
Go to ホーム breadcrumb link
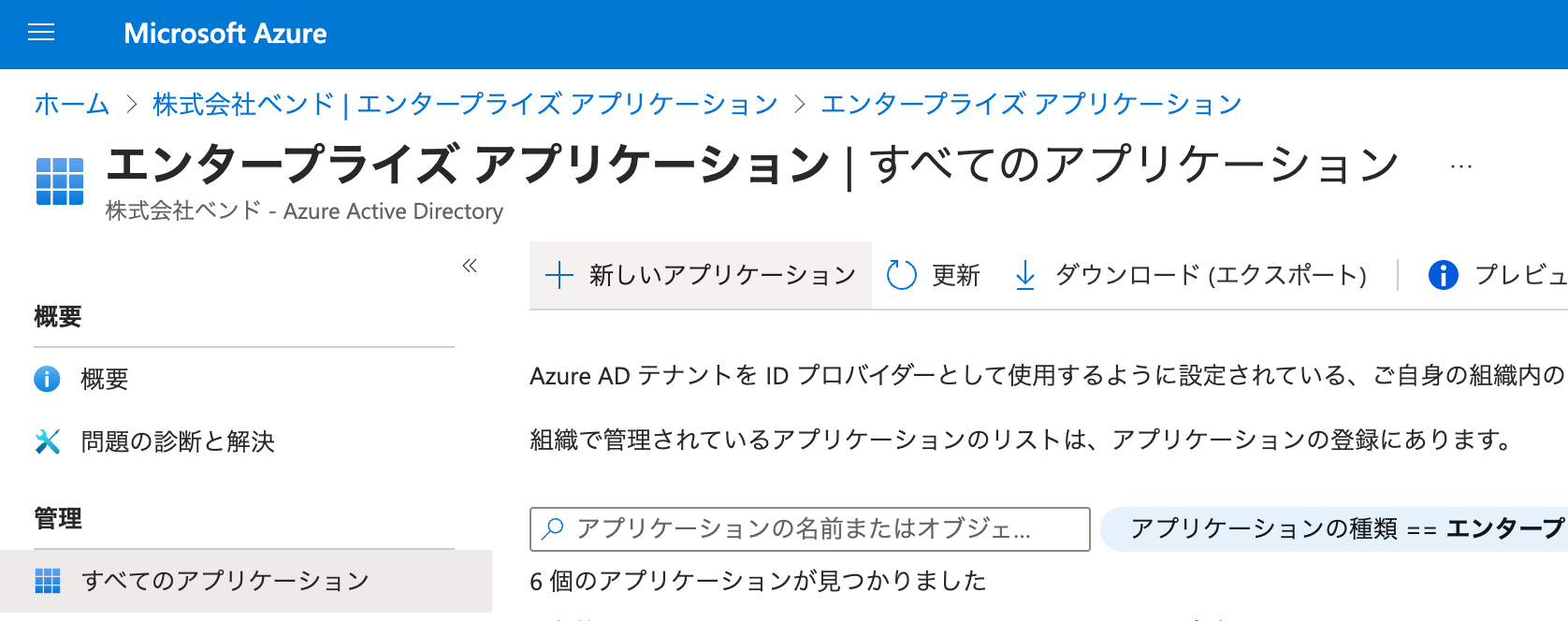[x=72, y=104]
